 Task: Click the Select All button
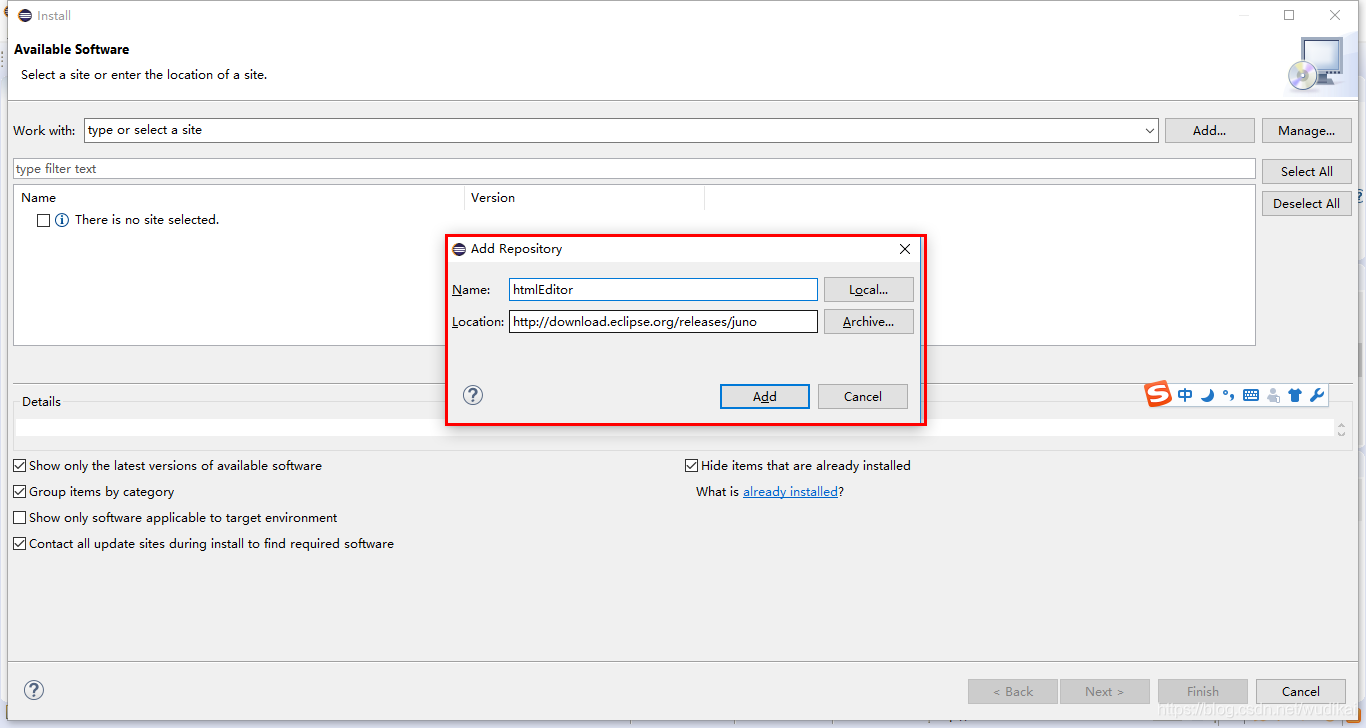[1306, 171]
